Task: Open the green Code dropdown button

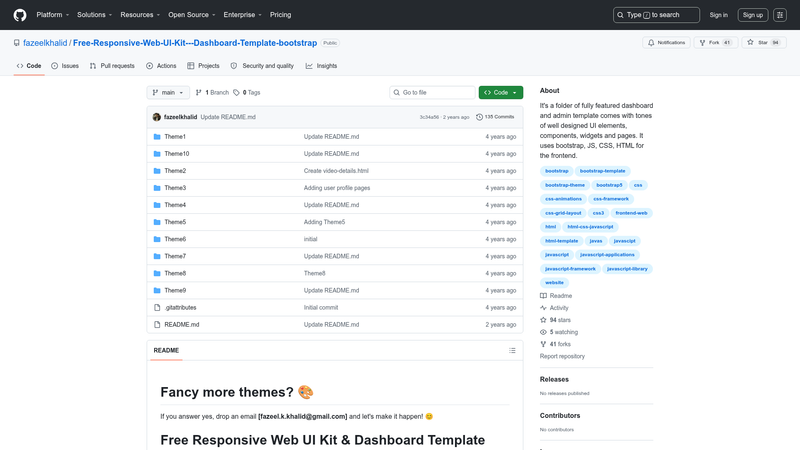Action: 501,92
